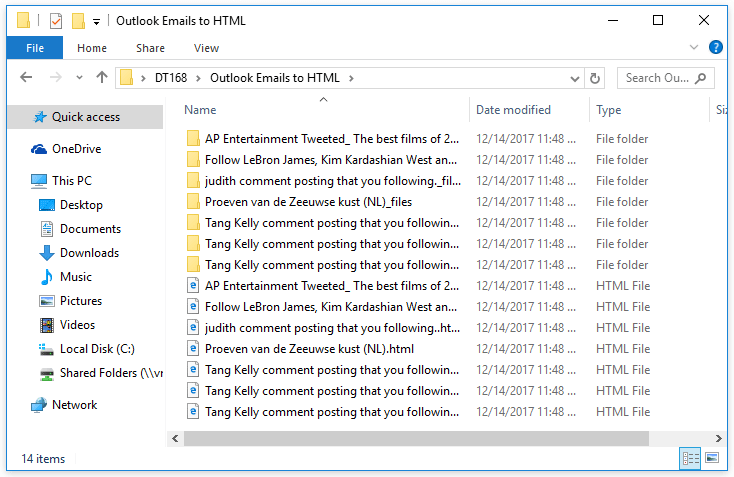
Task: Click the scroll right arrow
Action: coord(718,439)
